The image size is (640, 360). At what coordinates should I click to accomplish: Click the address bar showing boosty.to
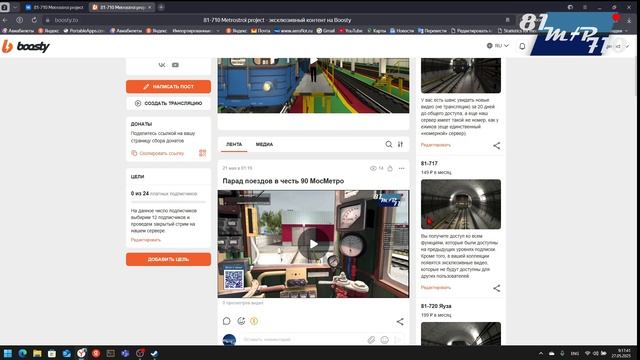point(277,20)
